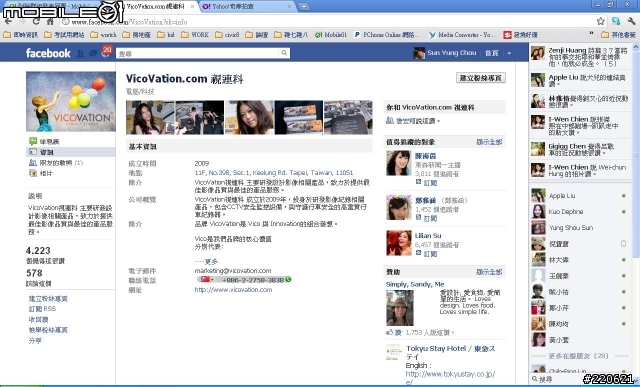Click the Facebook search input field
Viewport: 640px width, 387px height.
pos(198,53)
